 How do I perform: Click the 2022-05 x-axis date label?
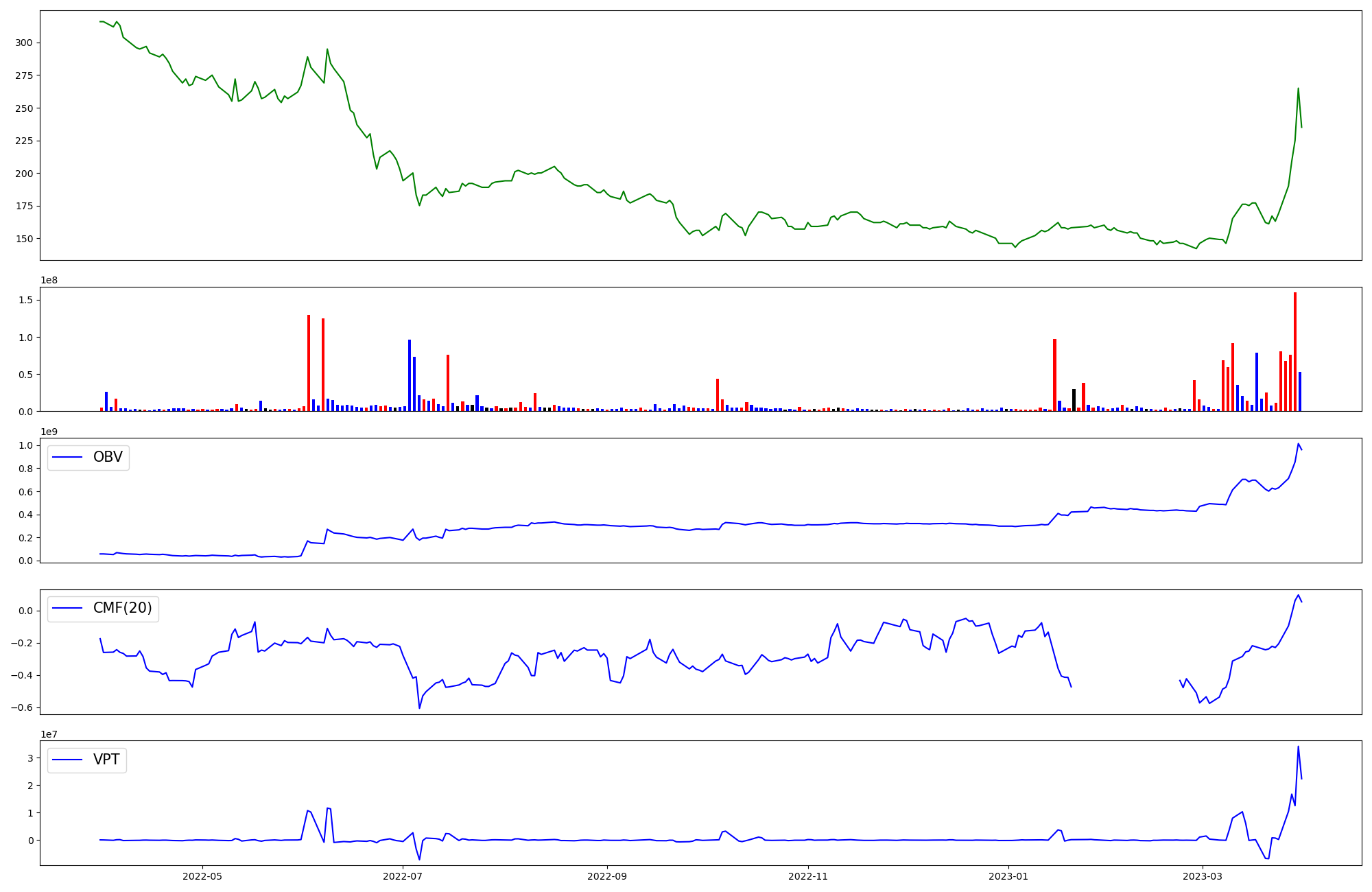click(x=202, y=876)
